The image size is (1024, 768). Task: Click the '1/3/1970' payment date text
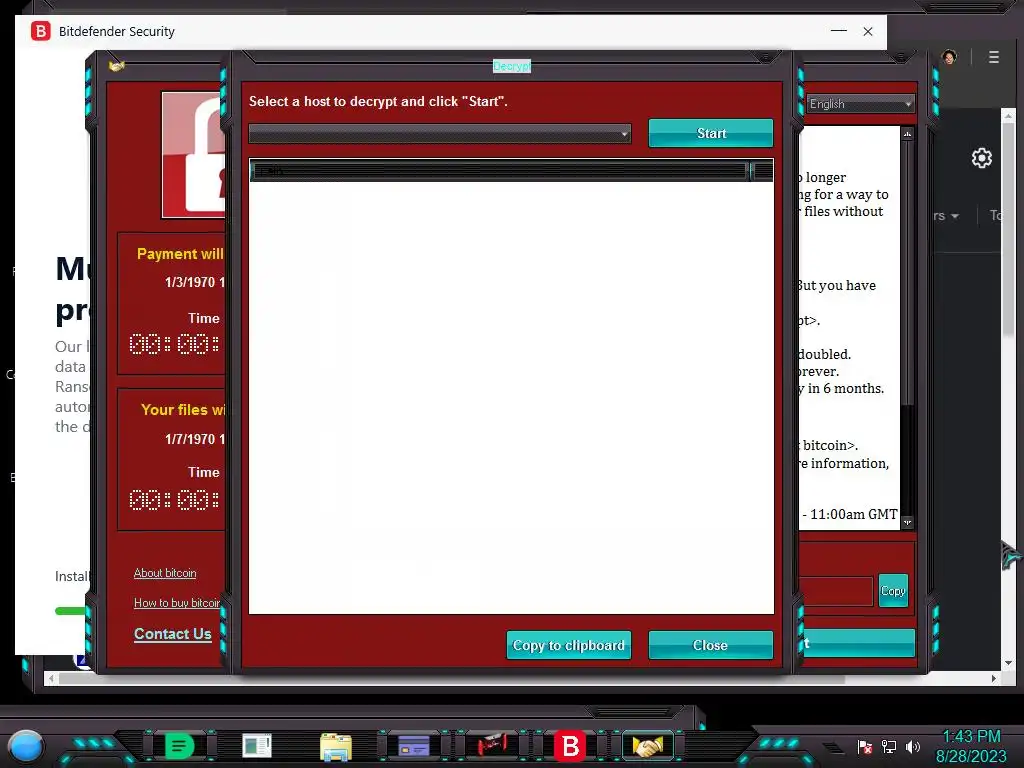(189, 282)
